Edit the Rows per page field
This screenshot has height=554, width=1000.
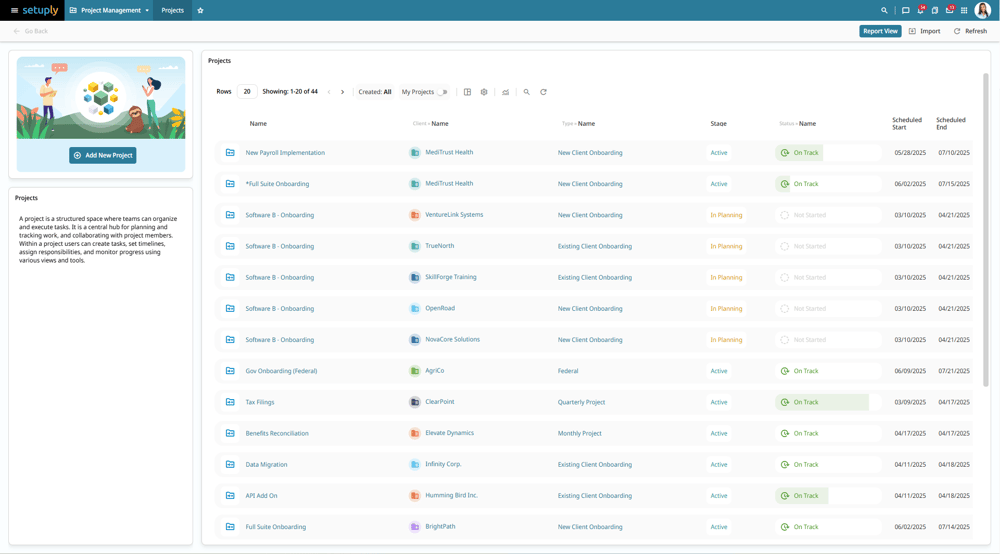tap(247, 91)
